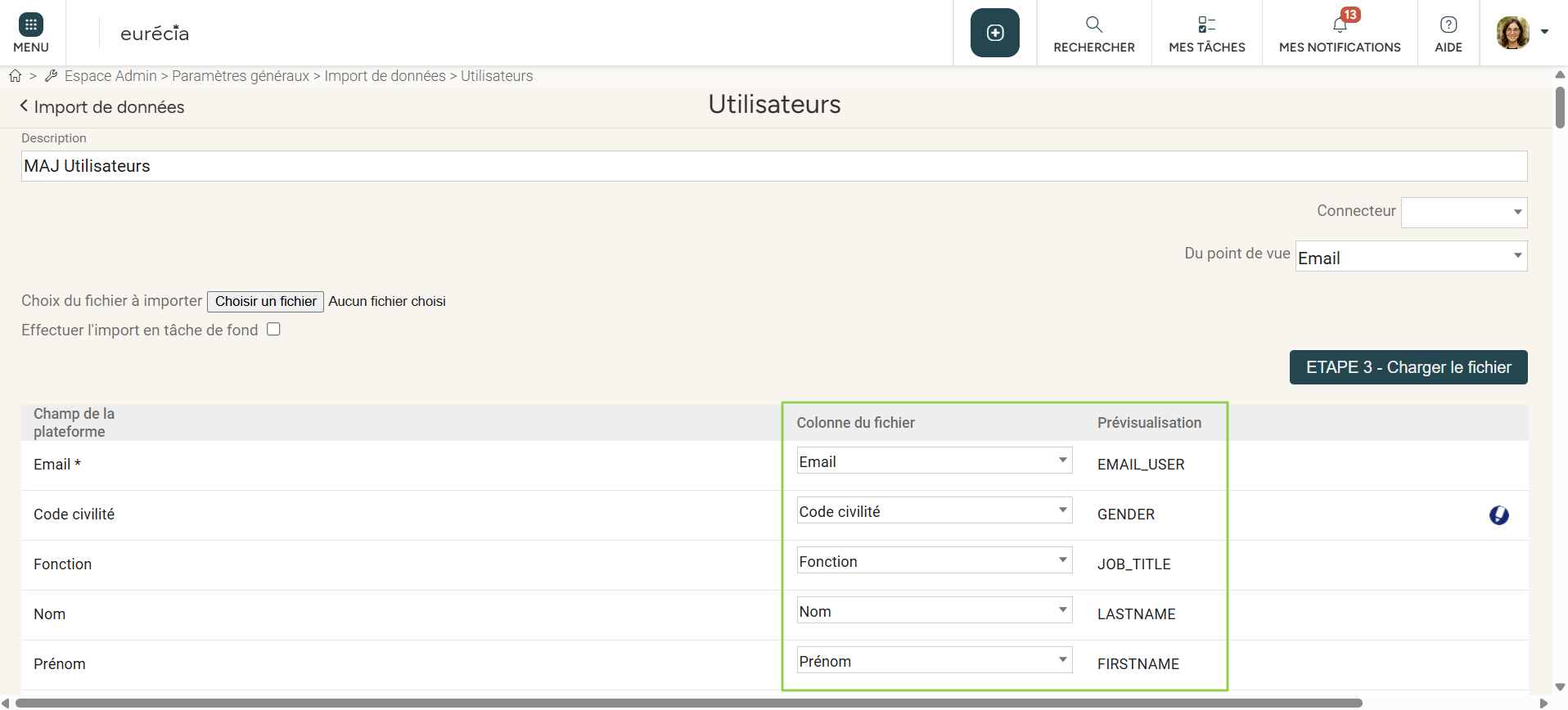Image resolution: width=1568 pixels, height=710 pixels.
Task: Enable import en tâche de fond checkbox
Action: [x=273, y=329]
